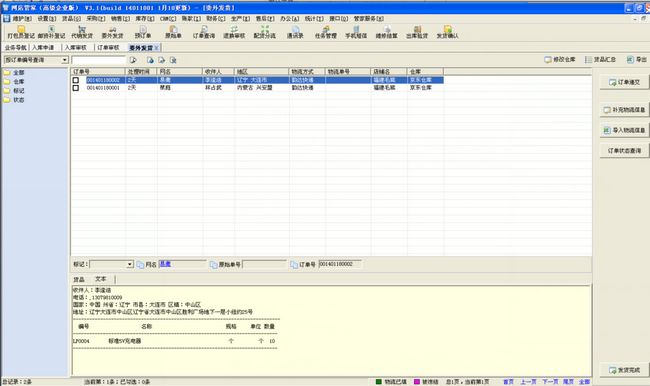Open the 维修结算 toolbar icon

coord(387,32)
